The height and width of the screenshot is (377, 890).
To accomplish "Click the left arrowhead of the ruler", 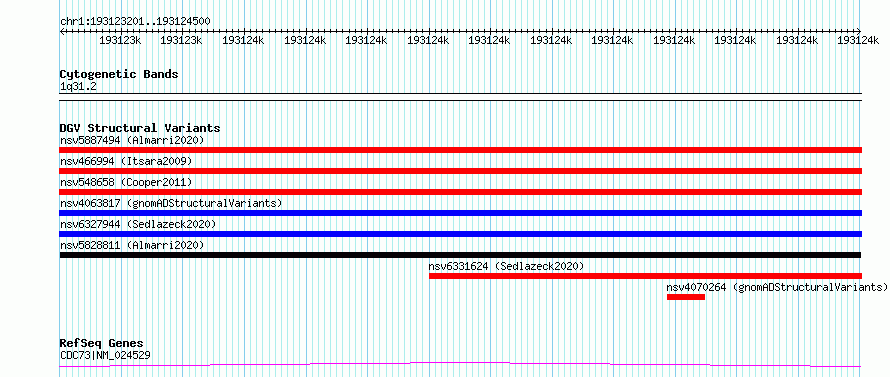I will 62,32.
